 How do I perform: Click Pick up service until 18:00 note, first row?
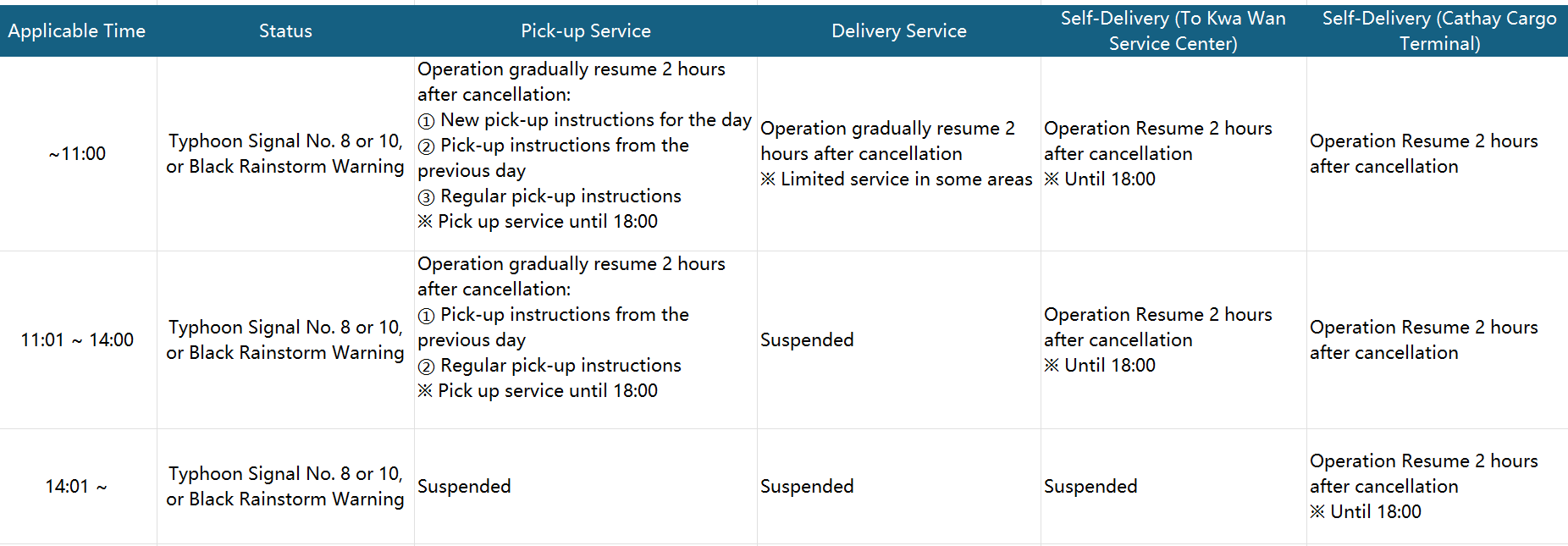pyautogui.click(x=538, y=222)
